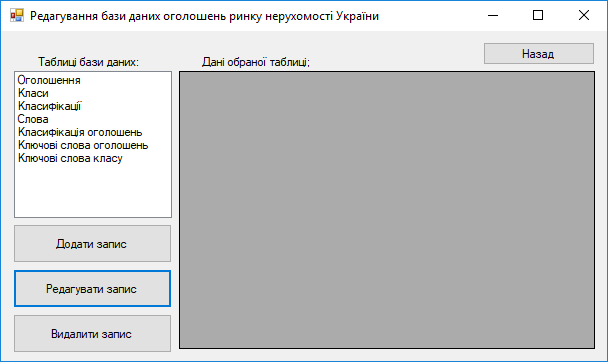Click the Таблиці бази даних label
The height and width of the screenshot is (362, 608).
(88, 62)
